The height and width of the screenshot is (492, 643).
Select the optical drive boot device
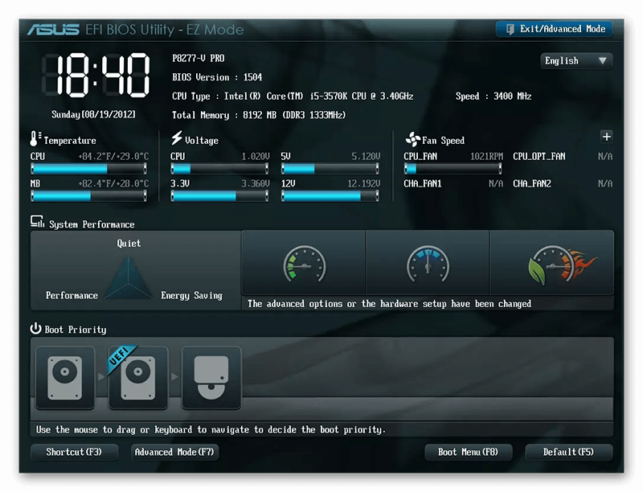211,378
